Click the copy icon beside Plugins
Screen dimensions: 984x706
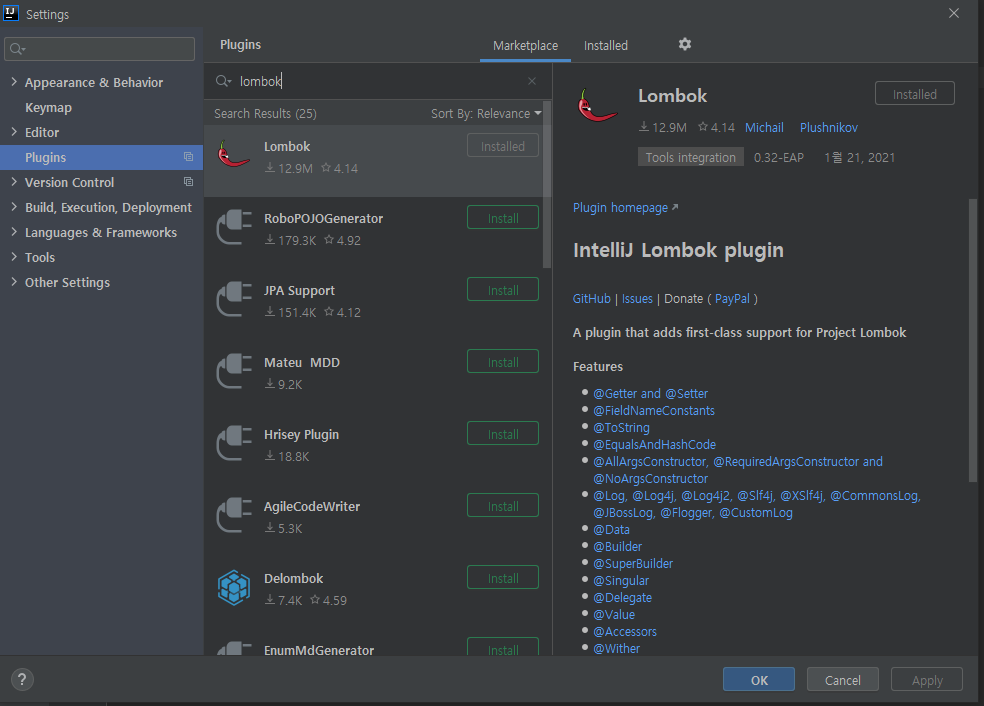click(x=188, y=157)
